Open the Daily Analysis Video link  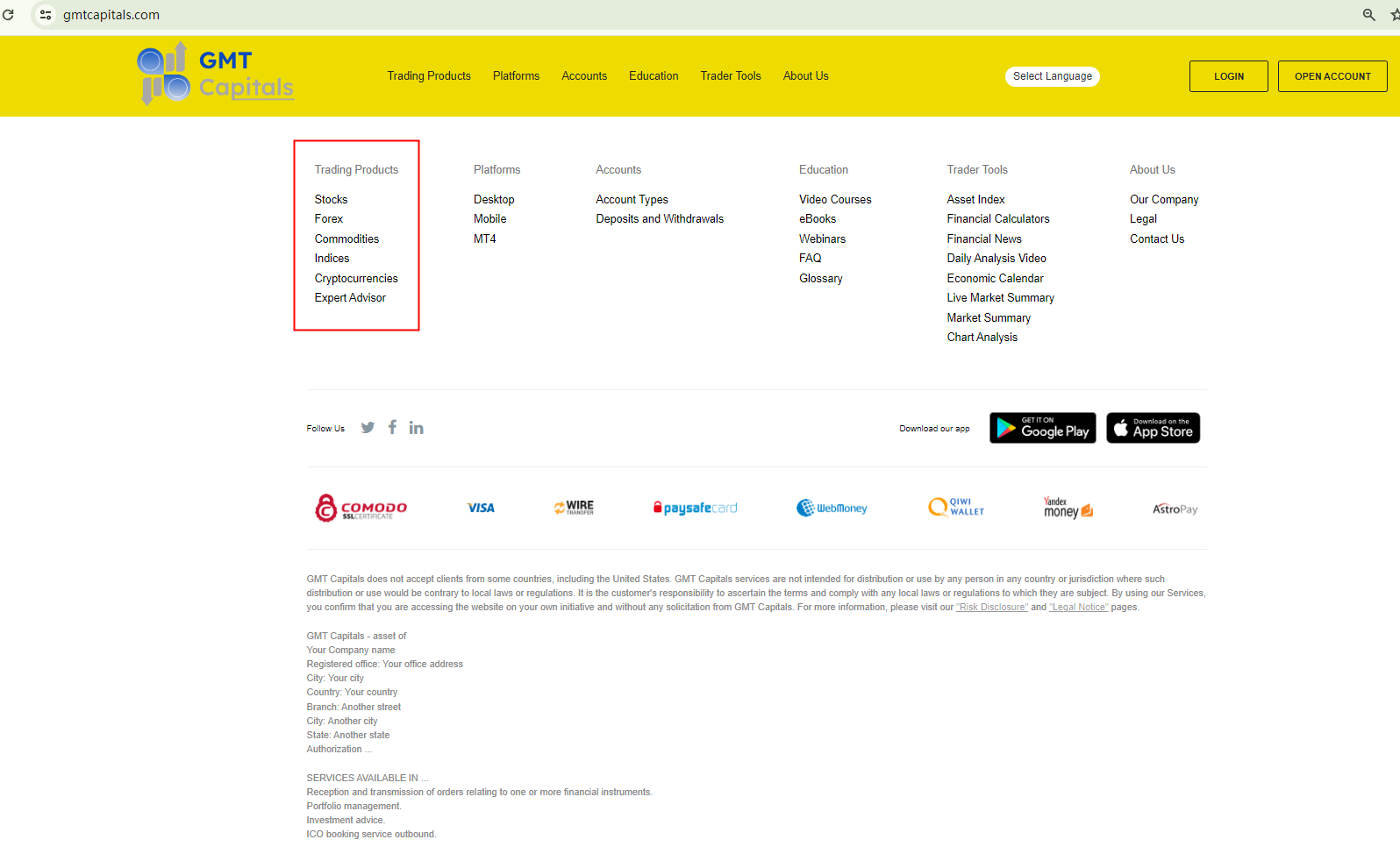[996, 259]
